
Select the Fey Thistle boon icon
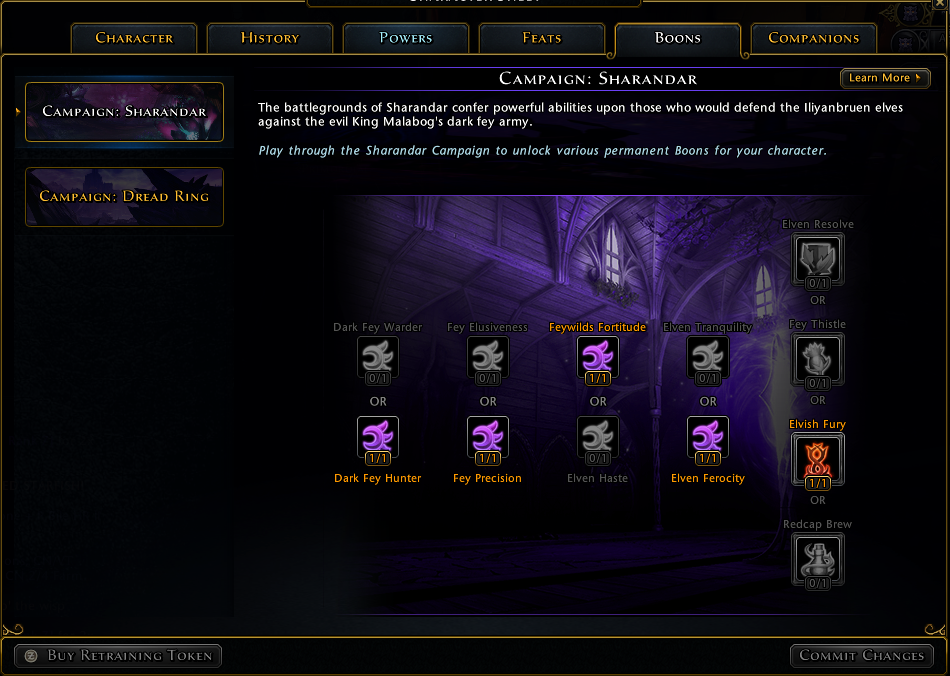818,361
